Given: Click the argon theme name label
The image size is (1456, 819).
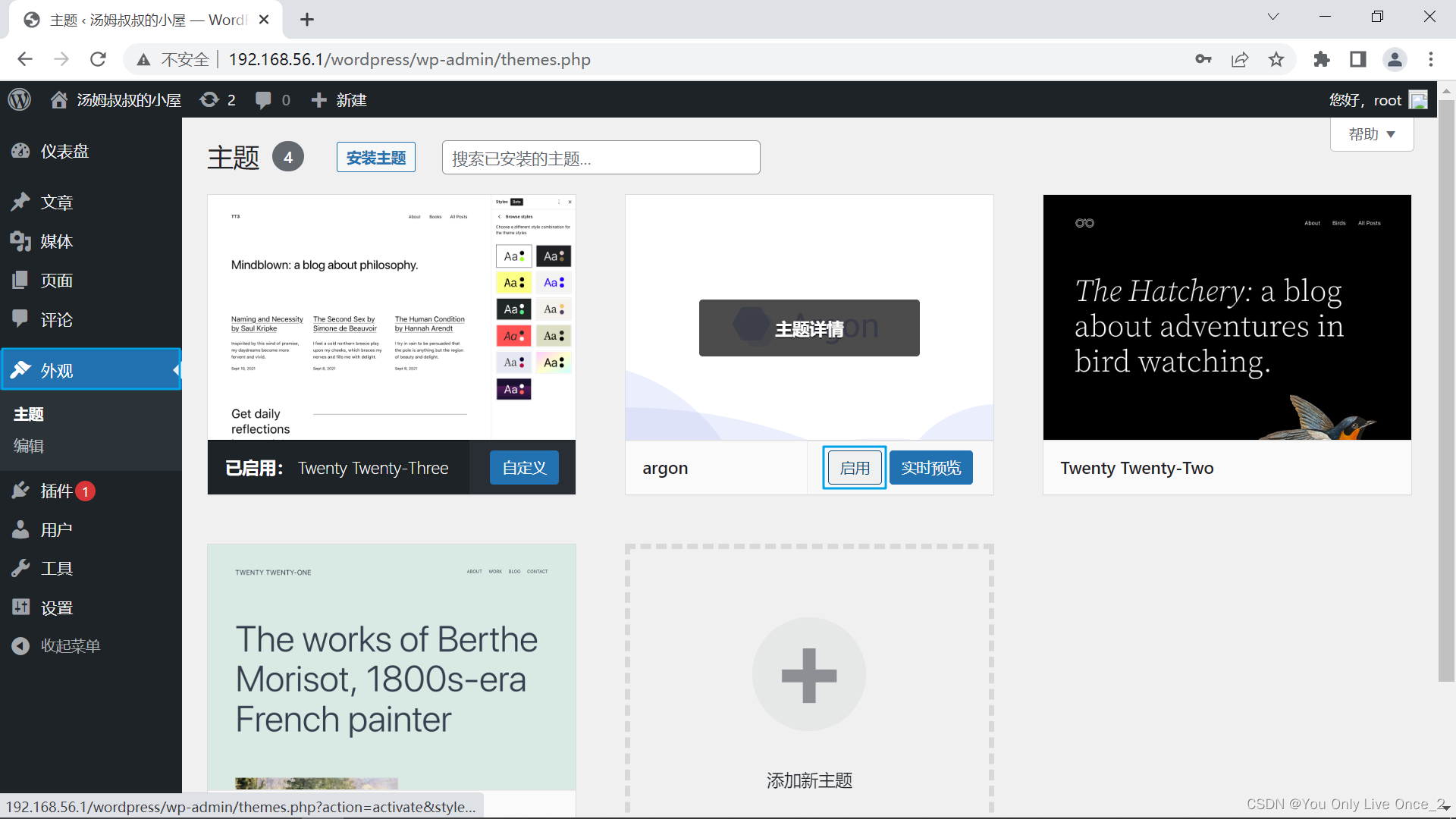Looking at the screenshot, I should pos(665,468).
